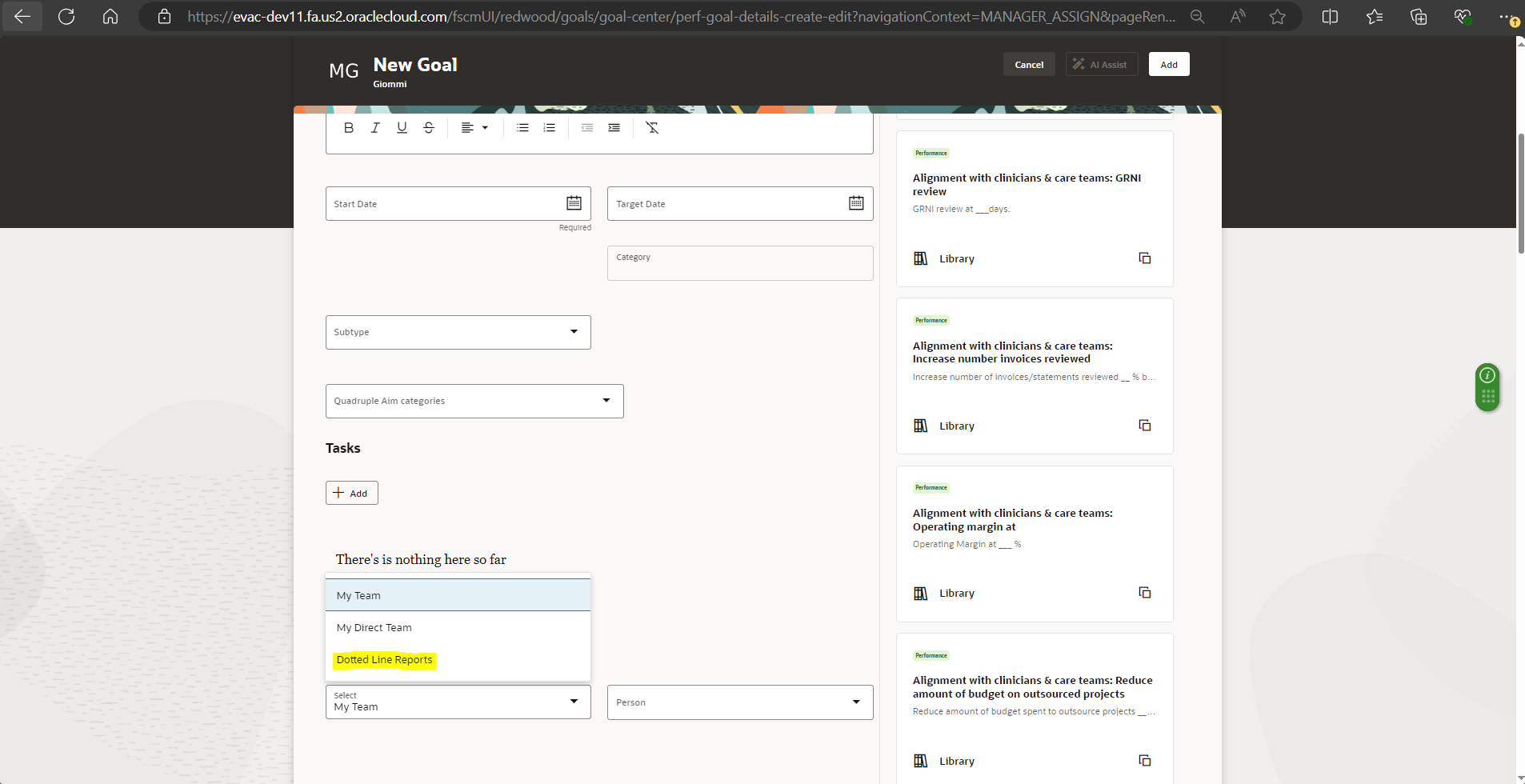Screen dimensions: 1525x784
Task: Open the favorites list
Action: [x=1375, y=16]
